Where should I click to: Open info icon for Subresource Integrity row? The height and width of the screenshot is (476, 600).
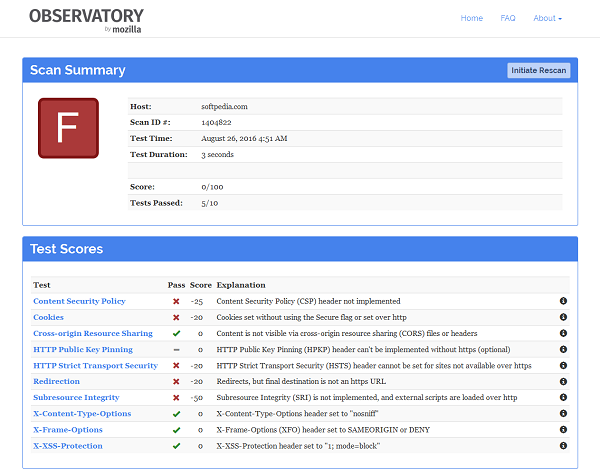pos(564,397)
